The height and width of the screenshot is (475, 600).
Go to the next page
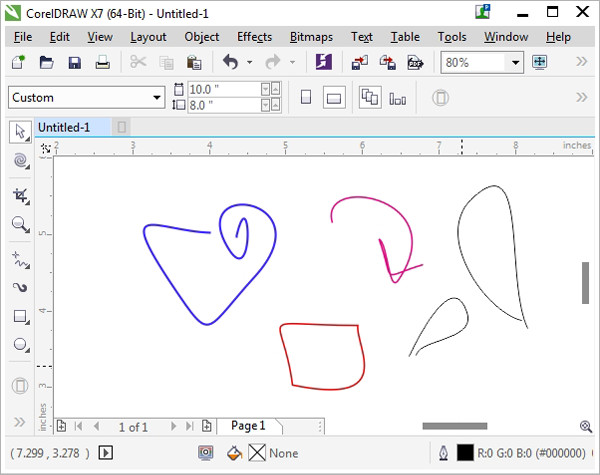coord(173,426)
